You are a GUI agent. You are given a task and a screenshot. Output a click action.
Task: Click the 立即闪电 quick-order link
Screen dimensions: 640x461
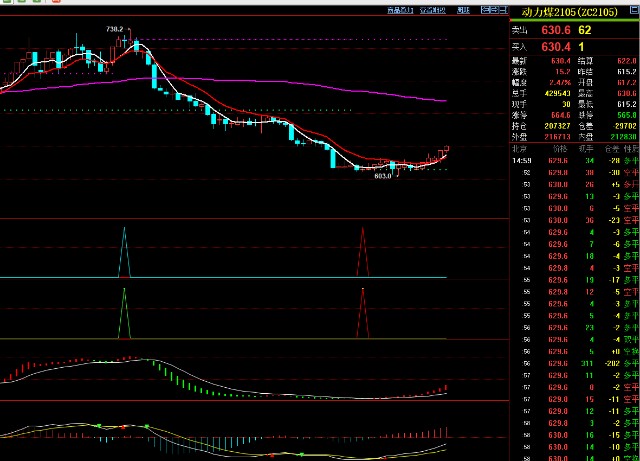(433, 10)
